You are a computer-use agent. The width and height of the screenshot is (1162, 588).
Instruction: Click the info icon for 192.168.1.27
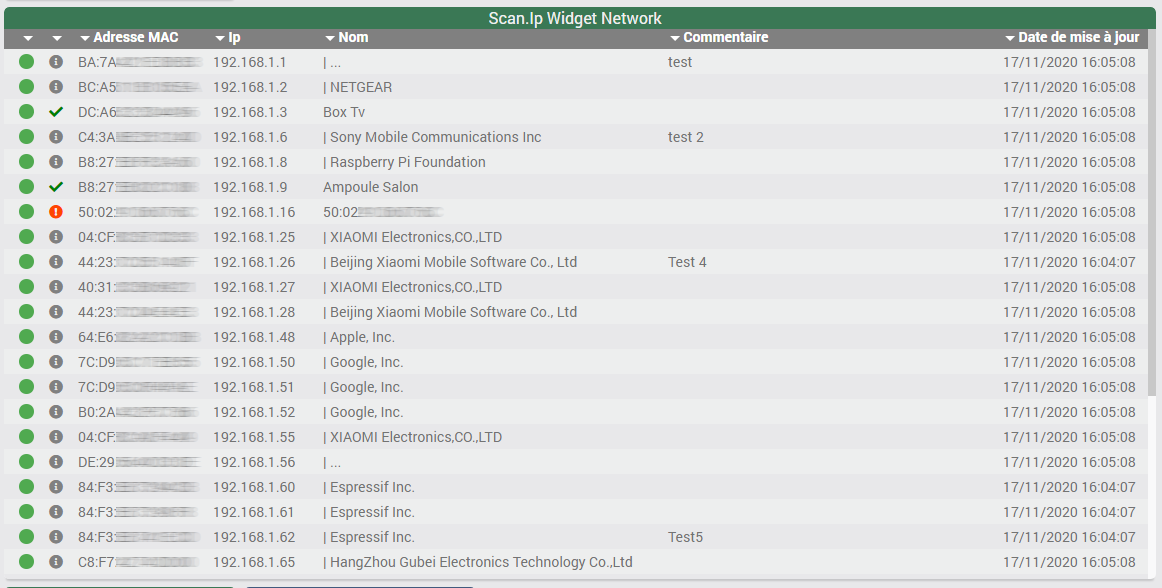tap(56, 287)
